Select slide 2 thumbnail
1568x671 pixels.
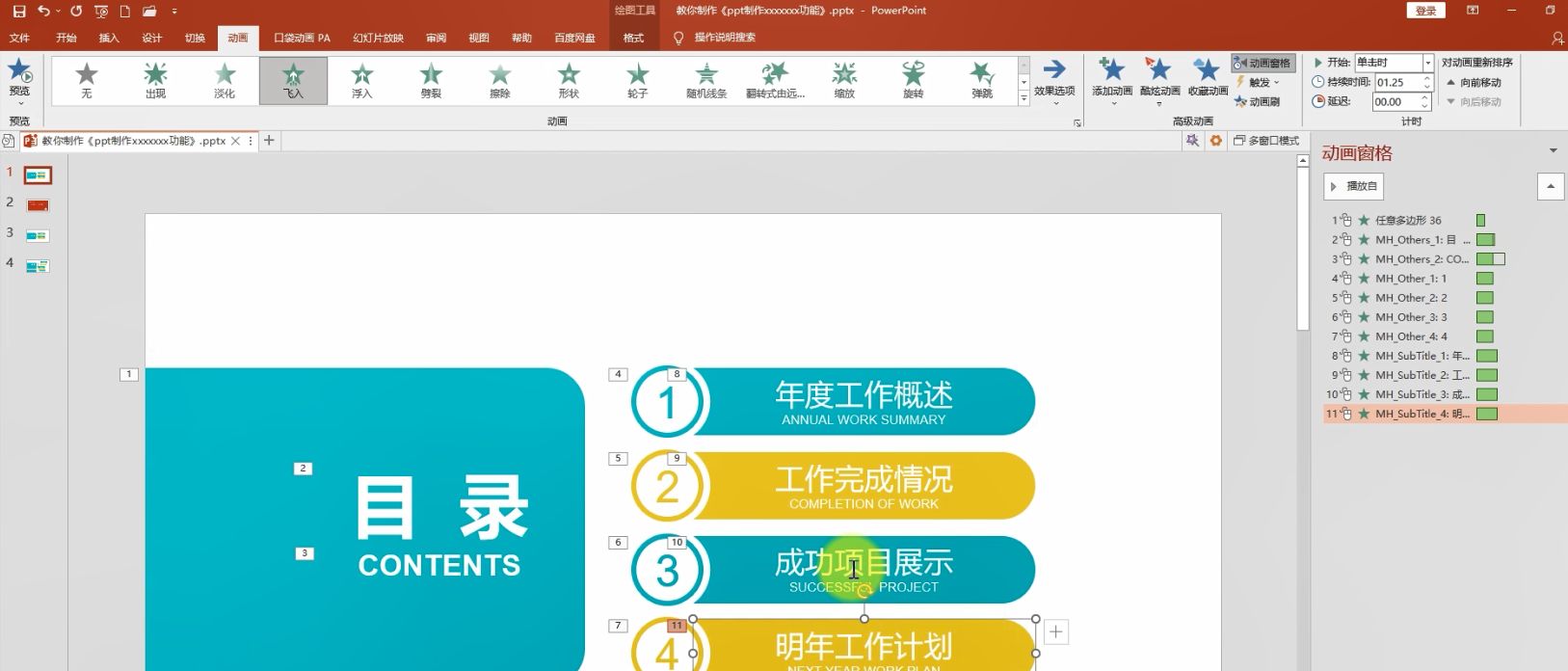[x=38, y=205]
